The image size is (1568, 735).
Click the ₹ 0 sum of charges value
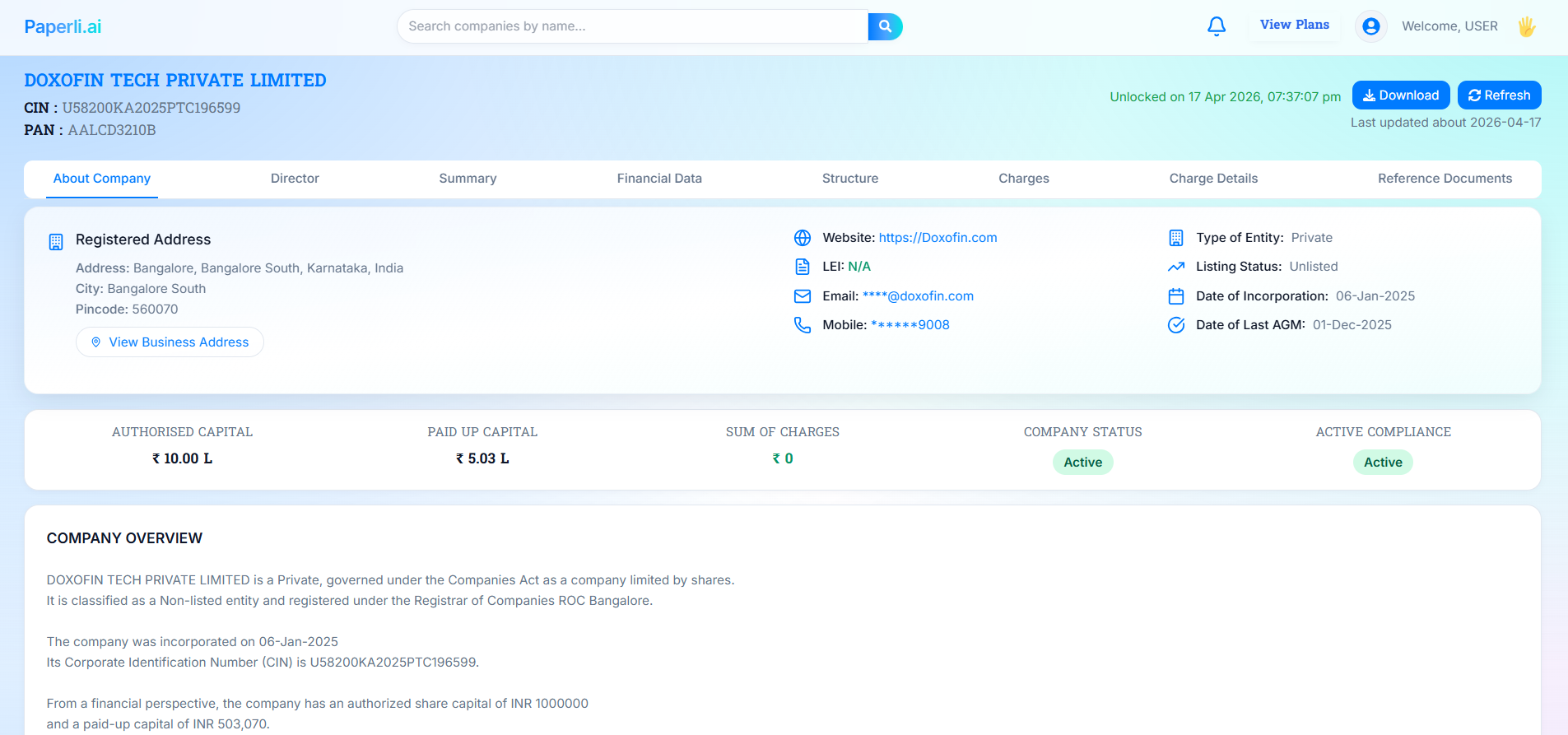point(783,458)
